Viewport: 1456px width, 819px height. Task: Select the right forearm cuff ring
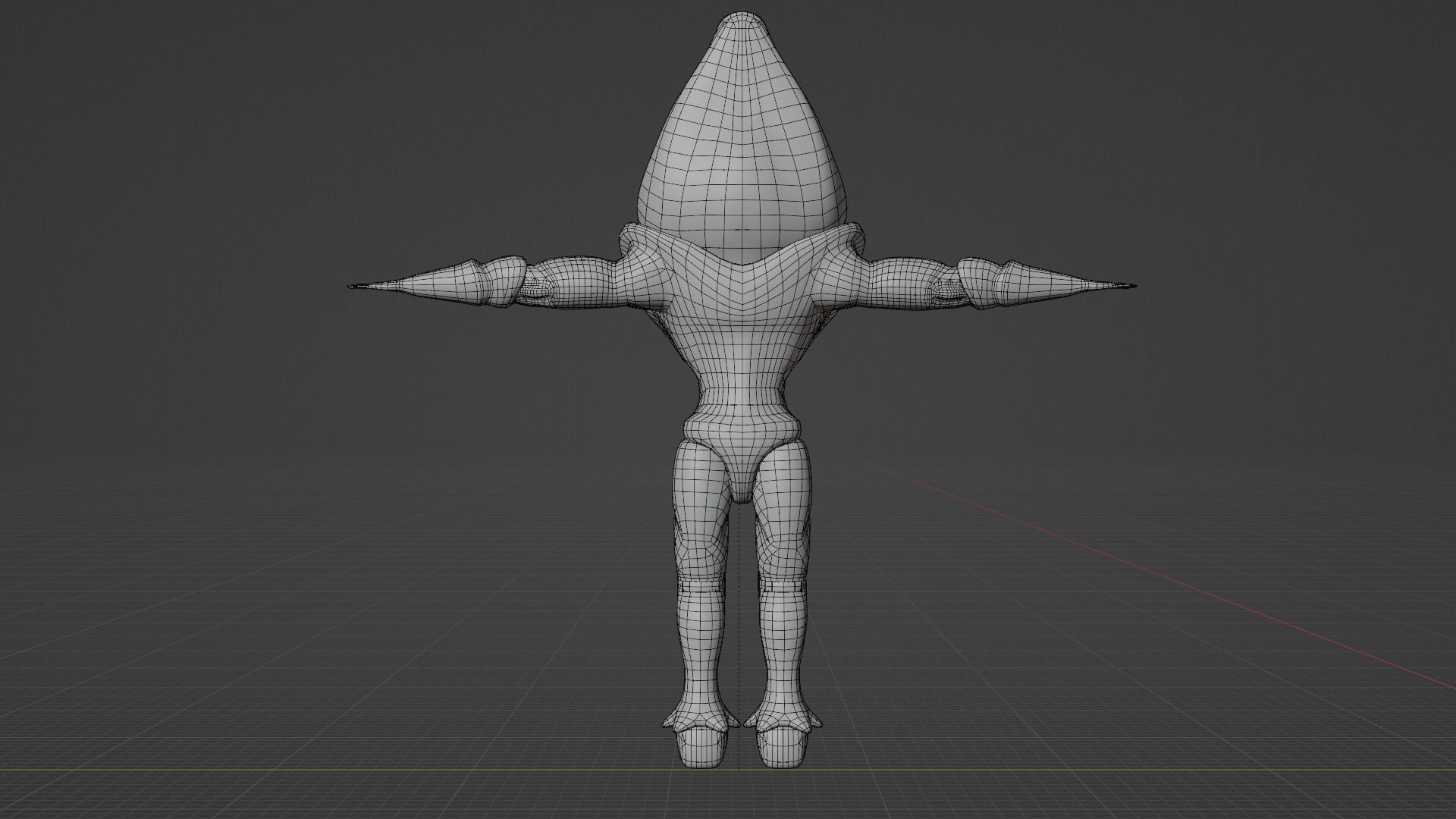point(980,282)
